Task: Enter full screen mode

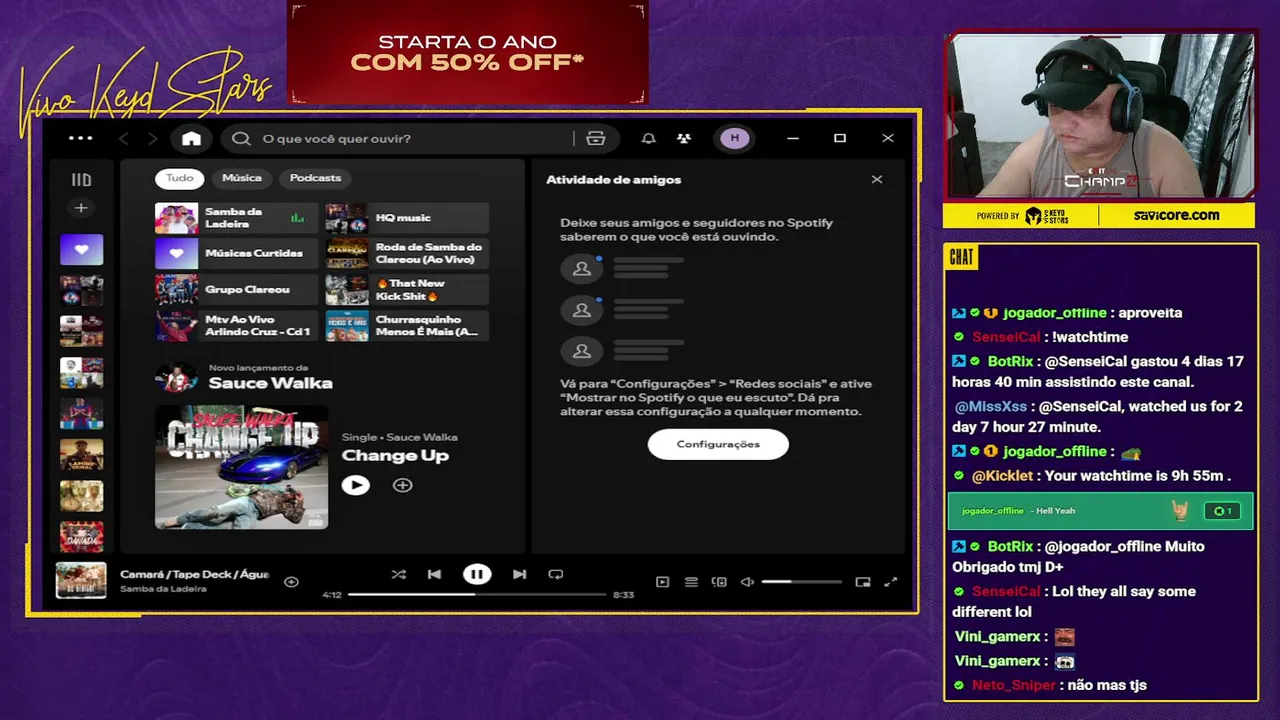Action: (891, 582)
